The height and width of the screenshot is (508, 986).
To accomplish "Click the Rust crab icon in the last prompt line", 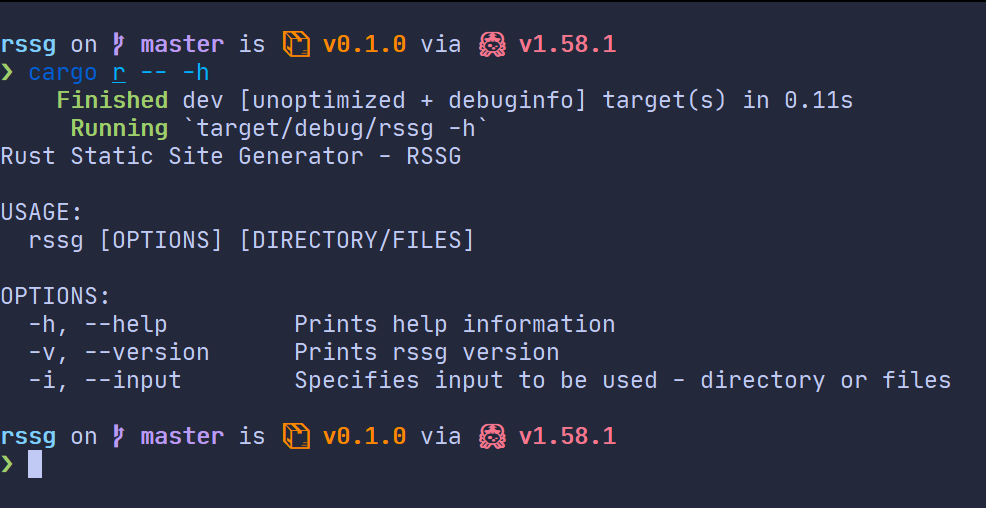I will (492, 436).
